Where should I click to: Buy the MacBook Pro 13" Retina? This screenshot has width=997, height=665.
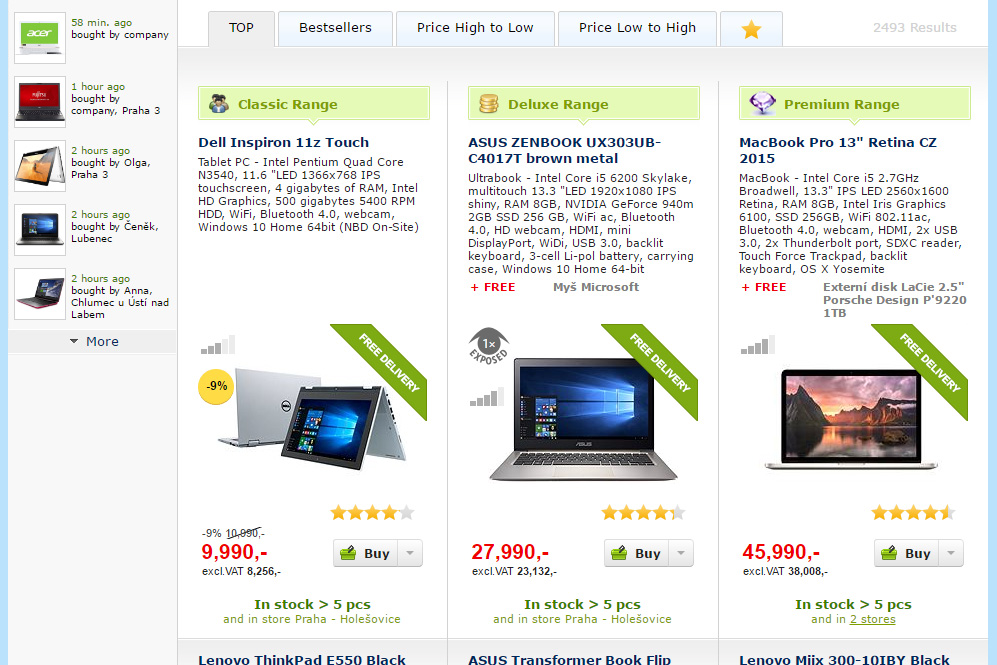click(907, 553)
